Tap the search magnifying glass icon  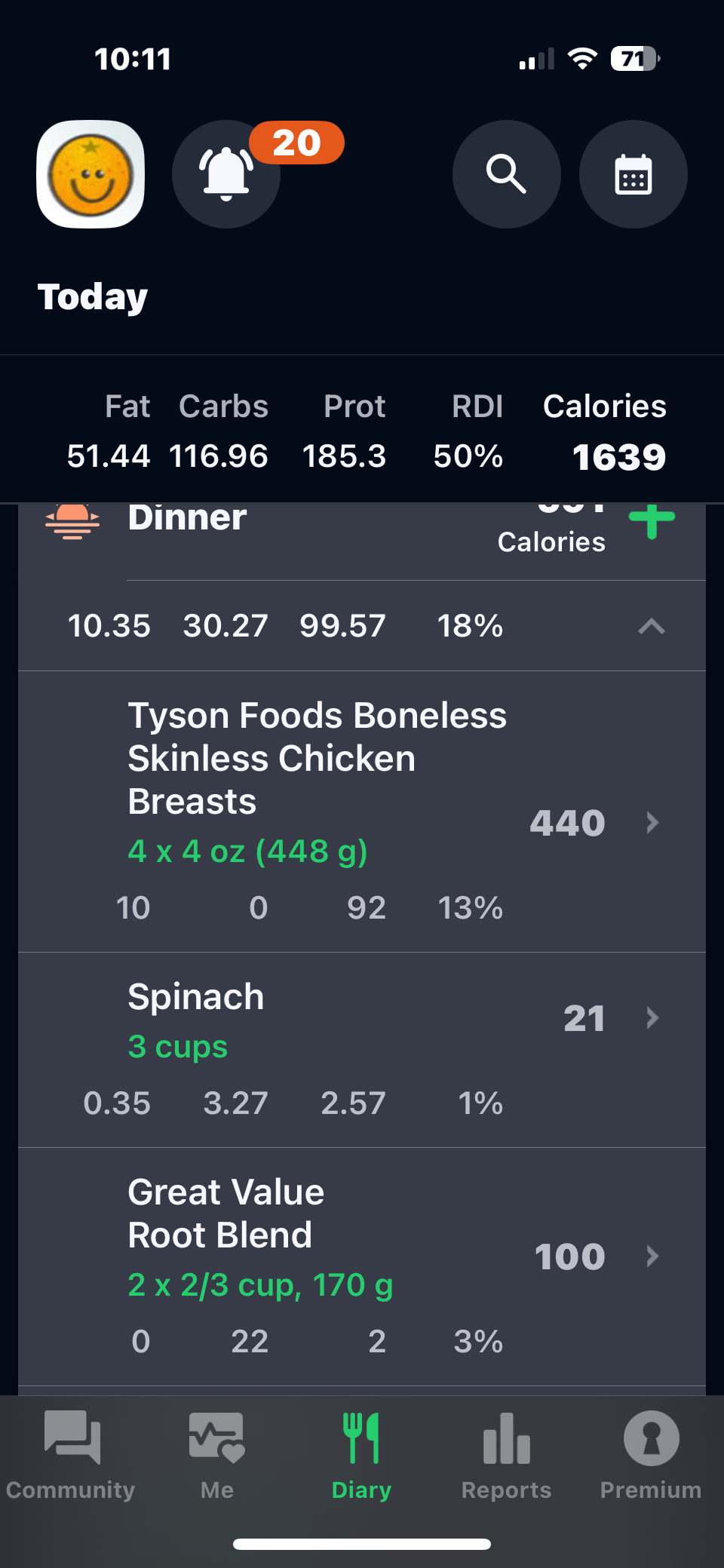tap(506, 174)
